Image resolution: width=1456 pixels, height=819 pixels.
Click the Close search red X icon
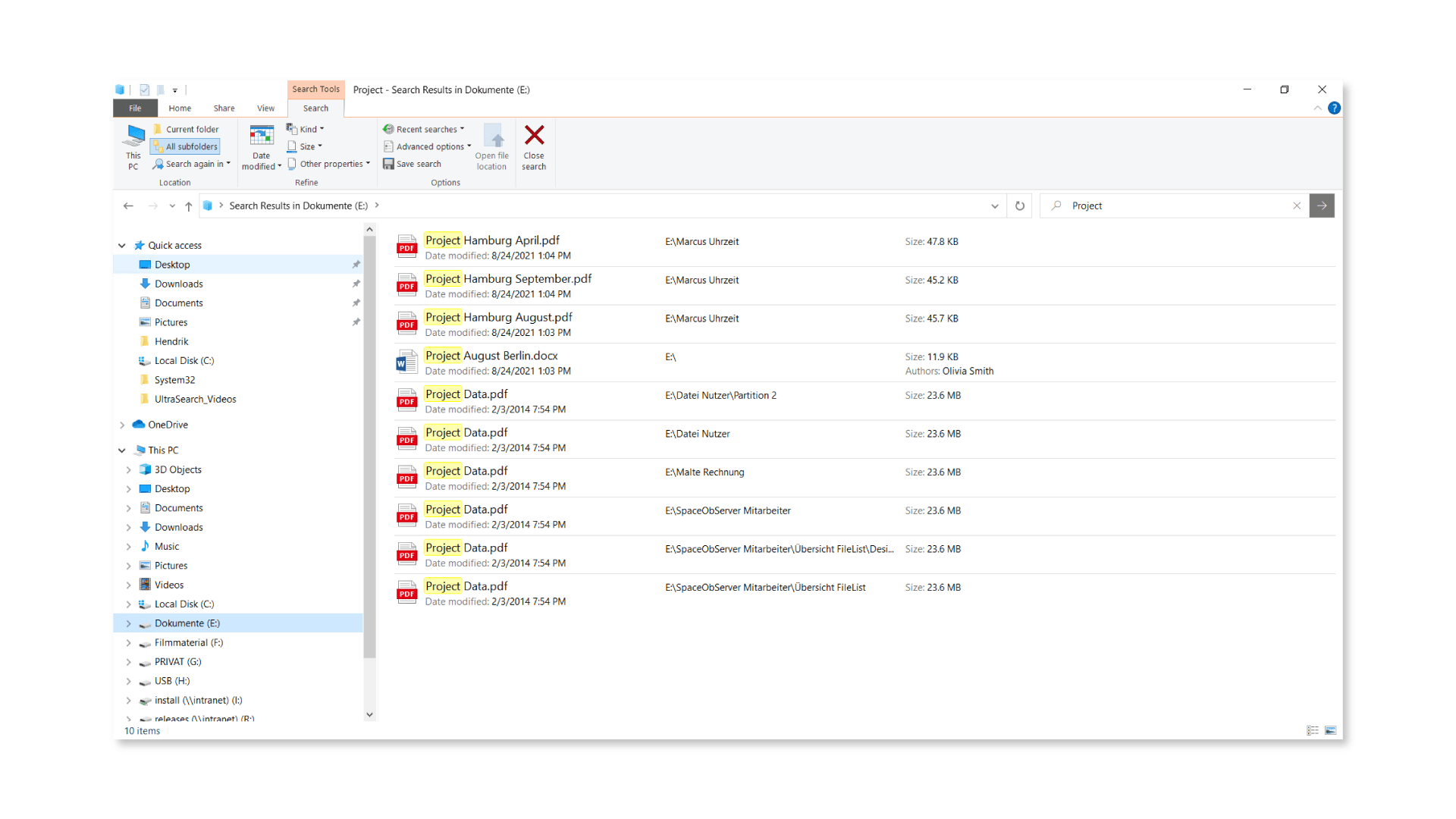click(x=534, y=136)
